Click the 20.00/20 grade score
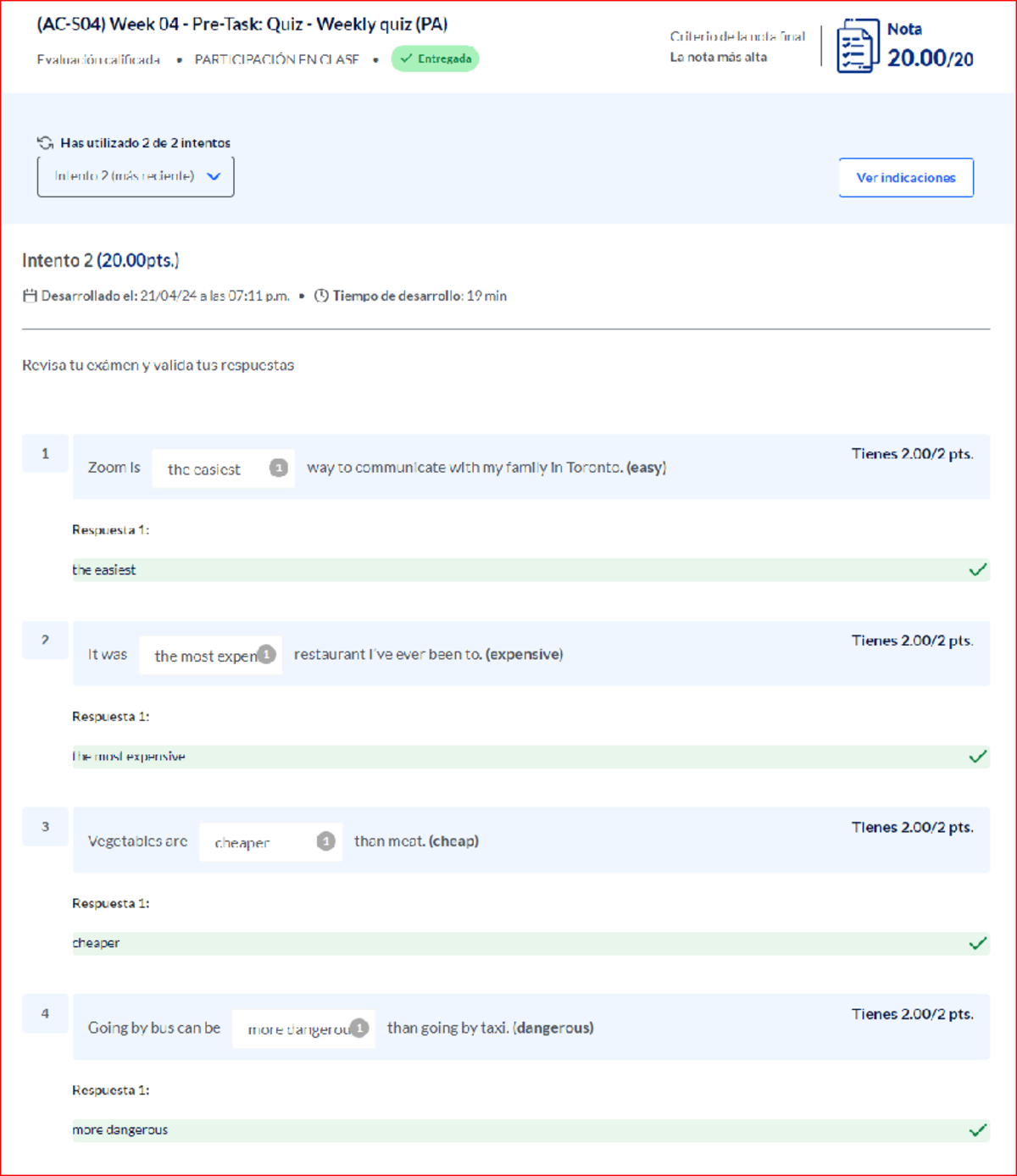Screen dimensions: 1017x1176 coord(930,58)
